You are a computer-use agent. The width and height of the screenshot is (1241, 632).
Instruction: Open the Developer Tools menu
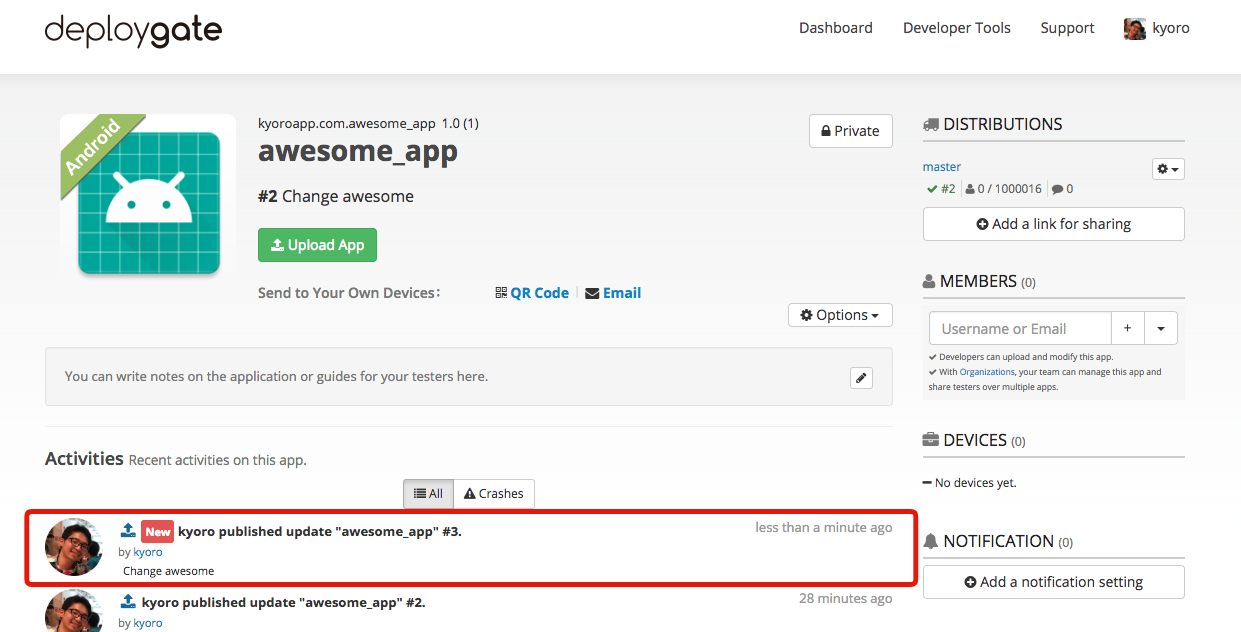[x=956, y=28]
